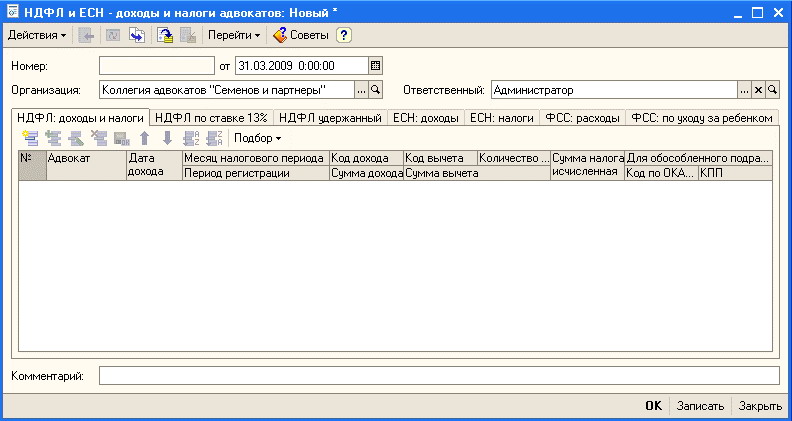The image size is (792, 421).
Task: Click the sort ascending A-Z icon
Action: click(191, 138)
